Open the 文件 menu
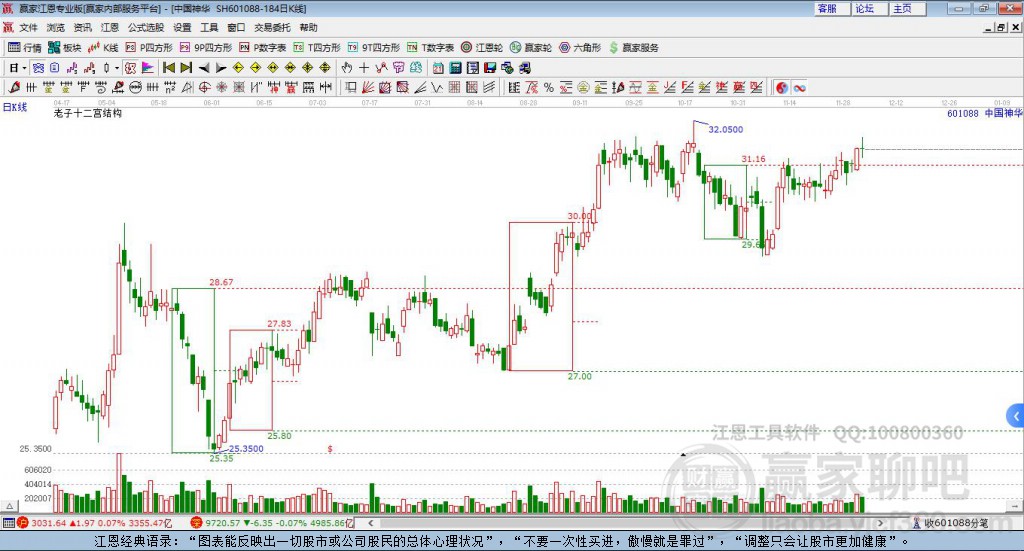 point(28,27)
